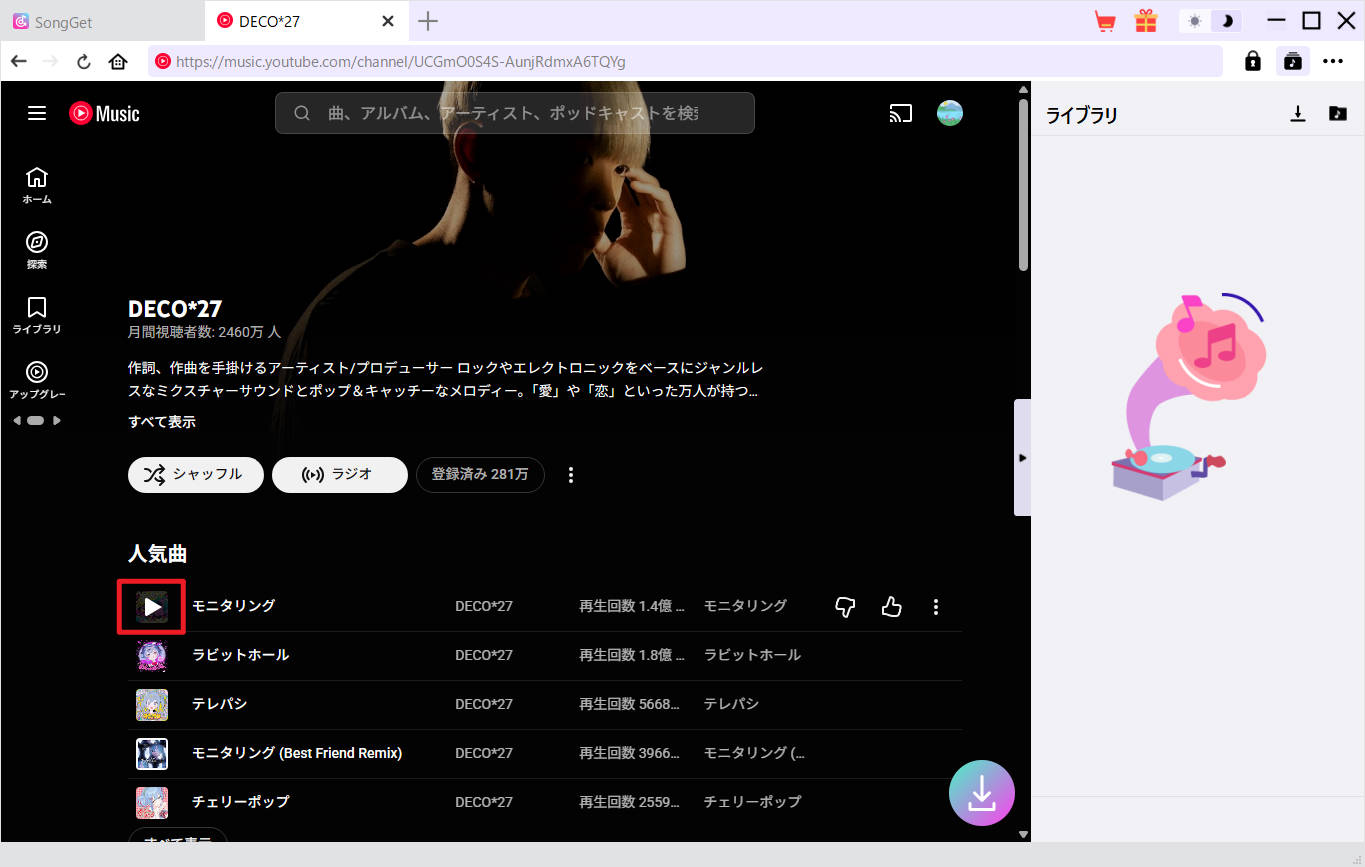
Task: Open the YouTube Music hamburger menu
Action: click(x=37, y=113)
